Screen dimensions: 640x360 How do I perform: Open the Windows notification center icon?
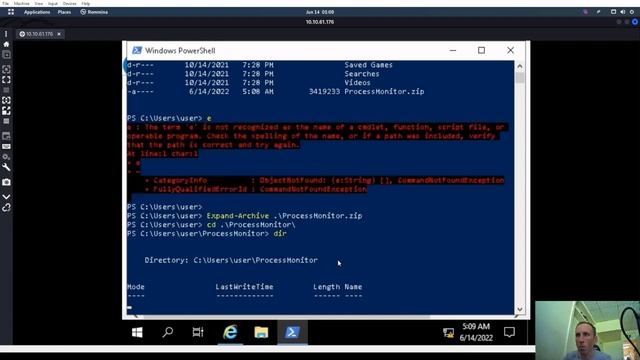coord(509,332)
